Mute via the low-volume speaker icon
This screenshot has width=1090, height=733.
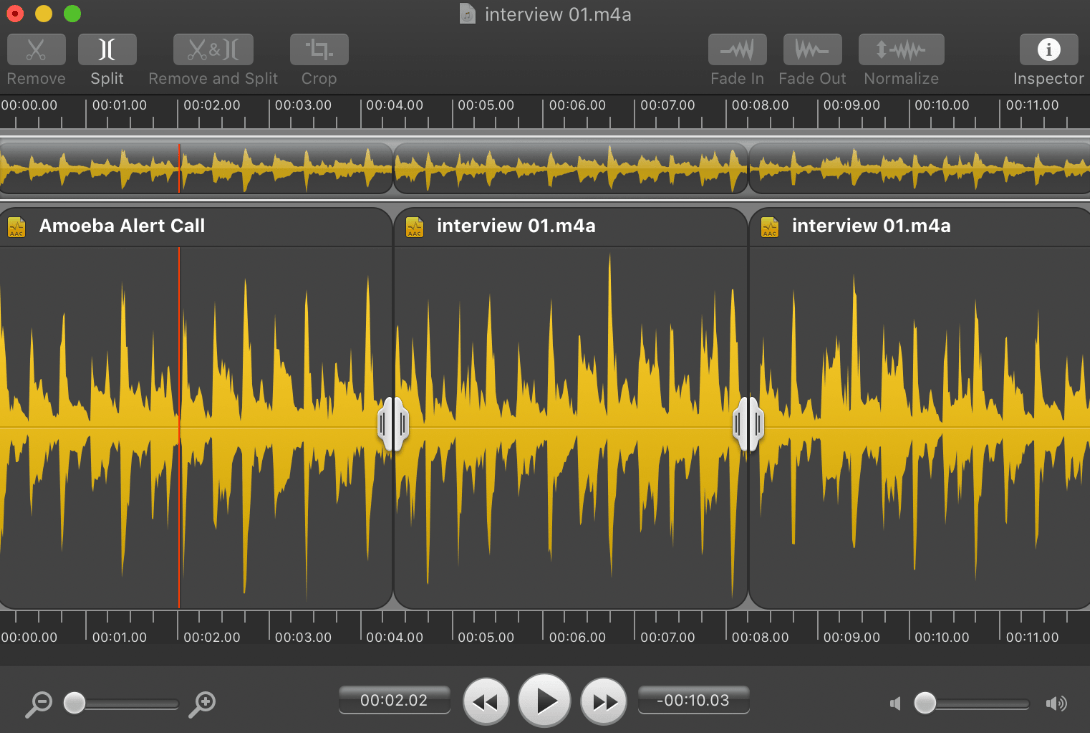pyautogui.click(x=895, y=704)
